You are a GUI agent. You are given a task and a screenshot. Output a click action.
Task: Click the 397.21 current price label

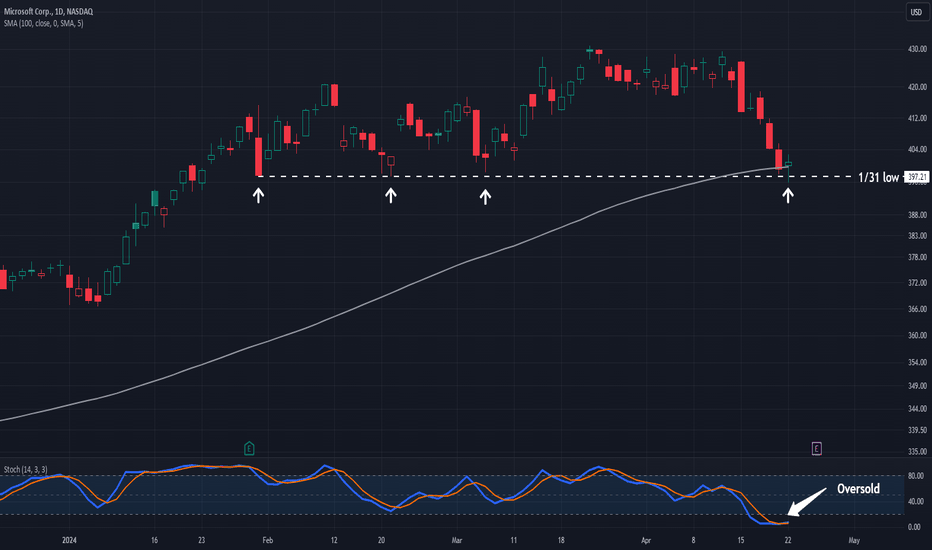click(x=916, y=177)
